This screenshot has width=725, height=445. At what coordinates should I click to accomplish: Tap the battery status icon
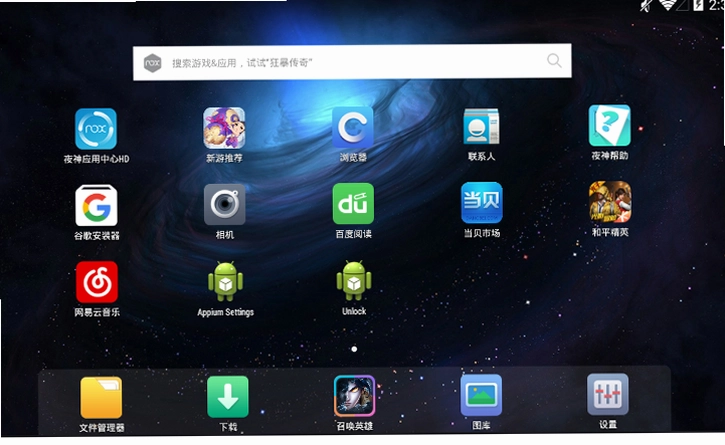698,5
